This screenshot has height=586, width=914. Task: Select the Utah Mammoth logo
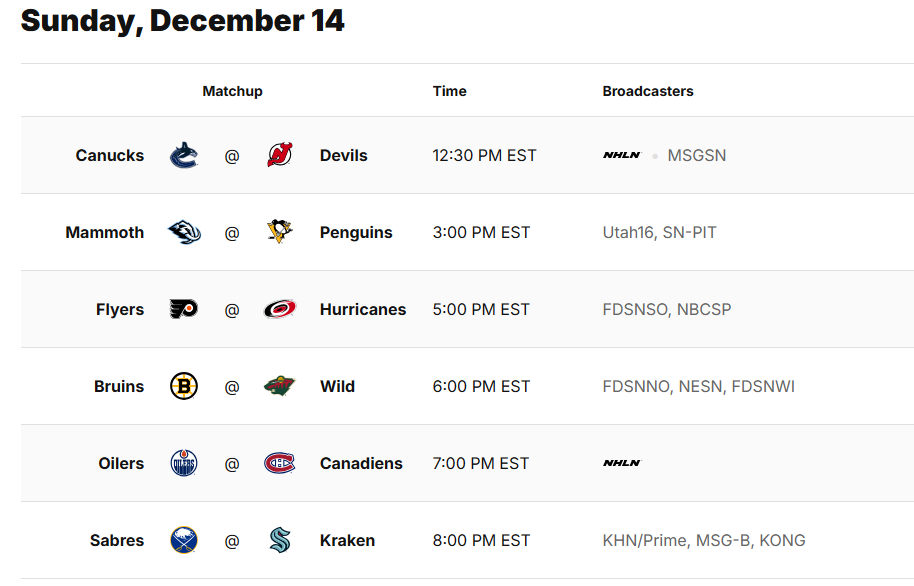pyautogui.click(x=184, y=232)
